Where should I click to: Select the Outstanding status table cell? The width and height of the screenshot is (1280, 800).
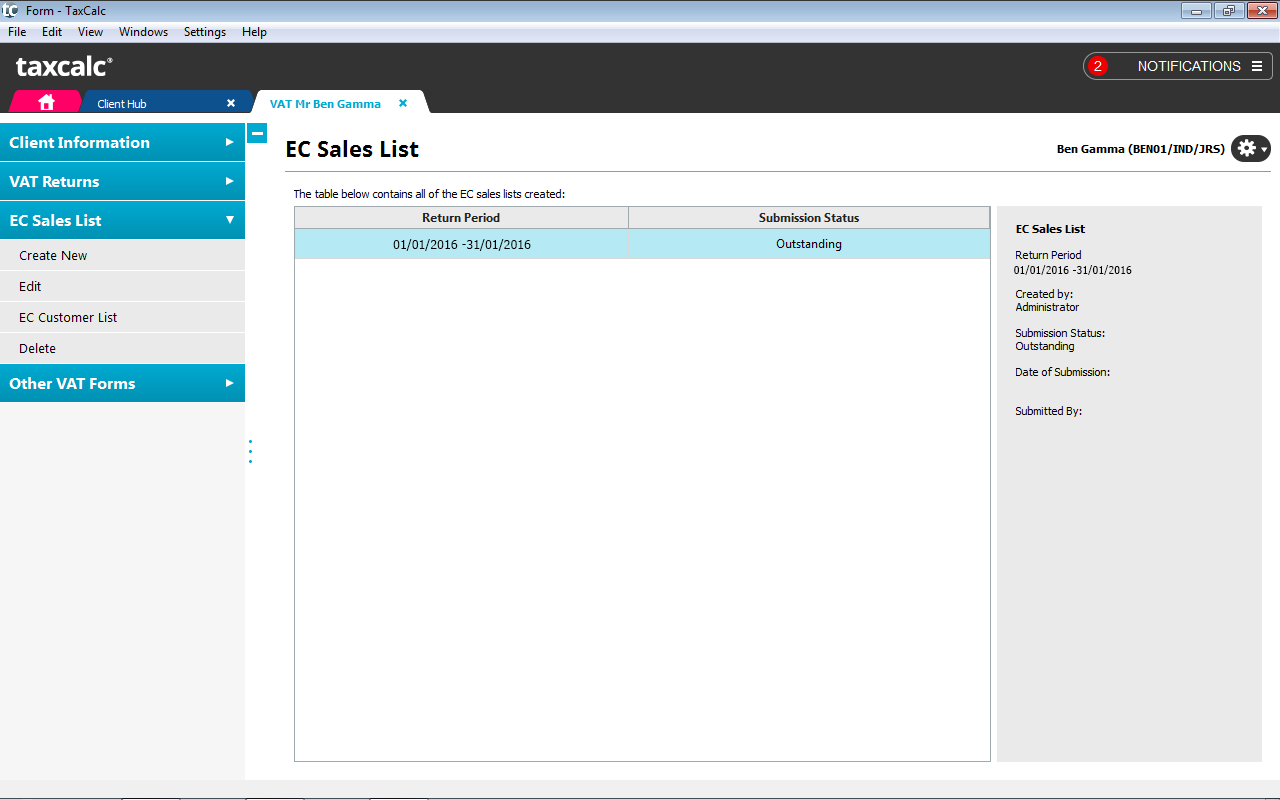(809, 244)
